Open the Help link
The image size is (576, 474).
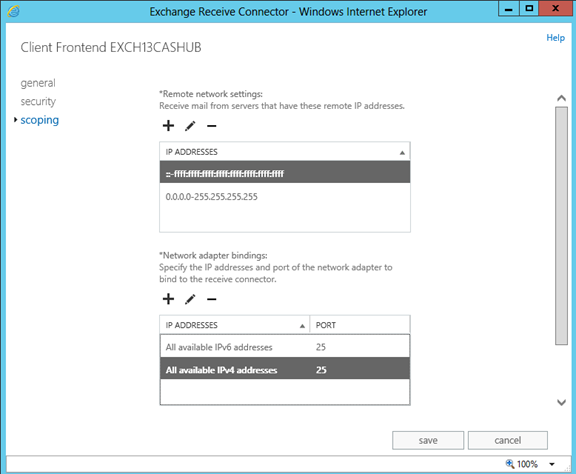555,37
